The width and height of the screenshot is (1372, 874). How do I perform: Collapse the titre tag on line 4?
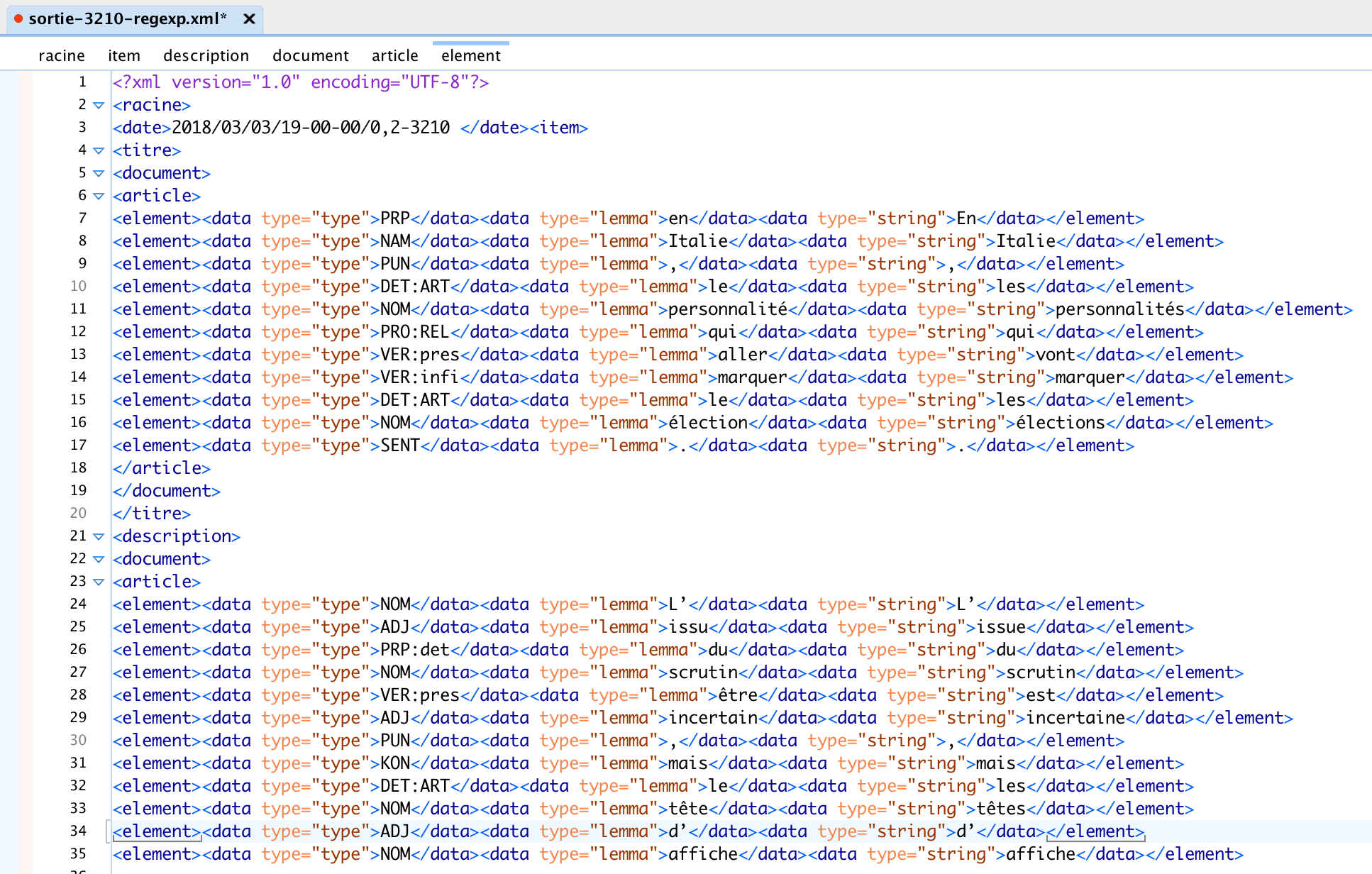tap(99, 151)
